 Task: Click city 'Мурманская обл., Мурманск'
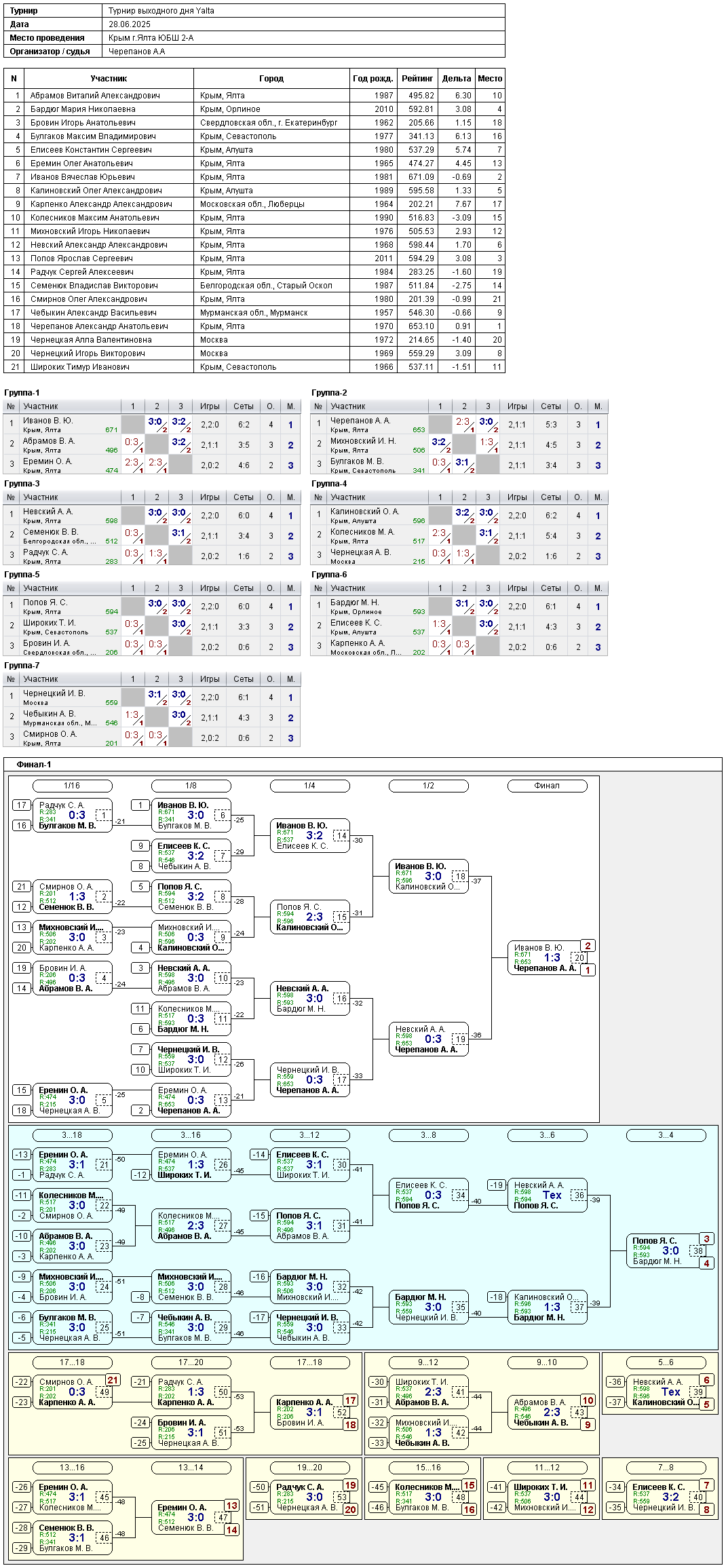point(254,313)
